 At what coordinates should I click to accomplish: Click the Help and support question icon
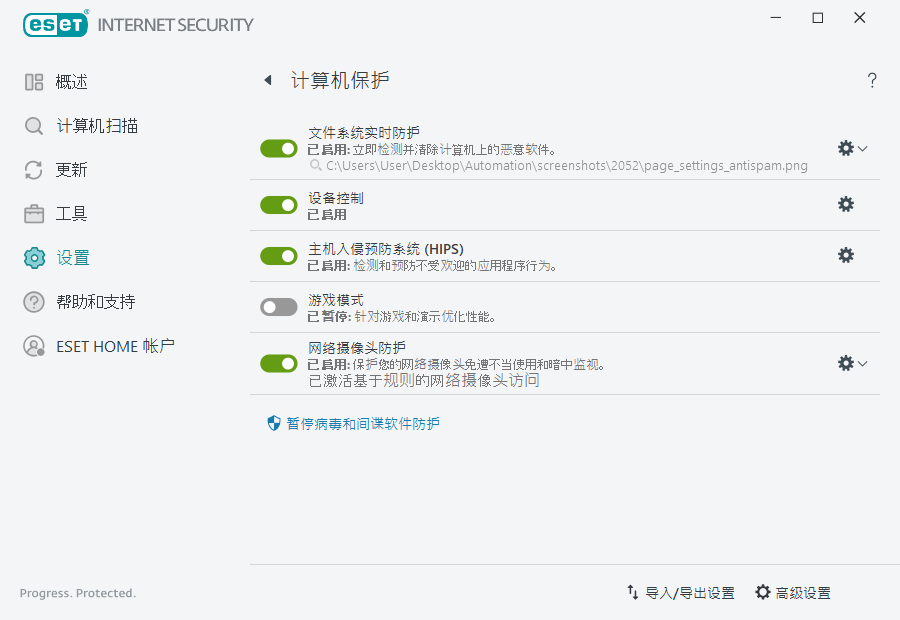pos(34,301)
